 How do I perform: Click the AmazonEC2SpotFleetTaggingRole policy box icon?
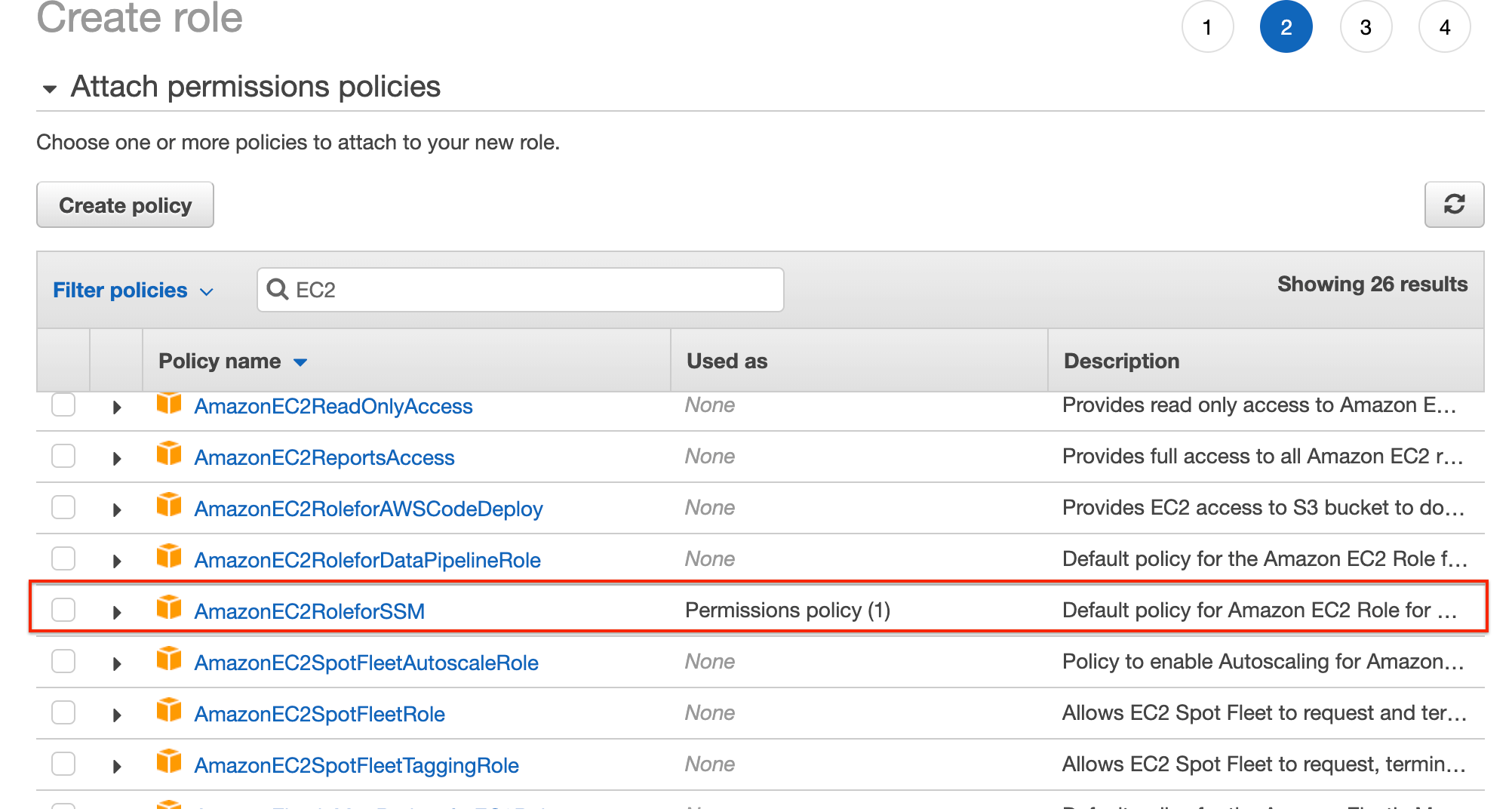point(169,761)
